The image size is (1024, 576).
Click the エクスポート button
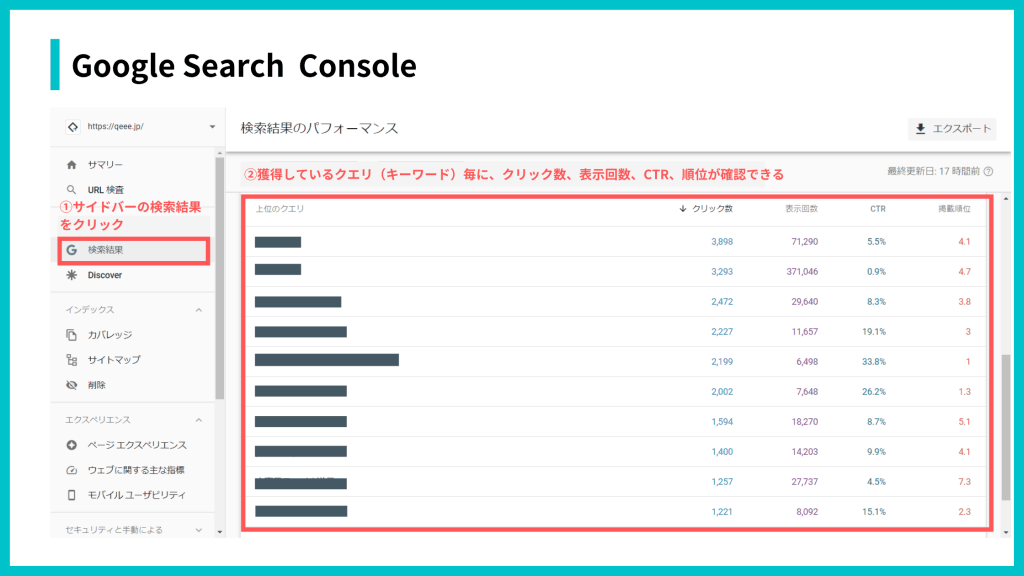[952, 129]
